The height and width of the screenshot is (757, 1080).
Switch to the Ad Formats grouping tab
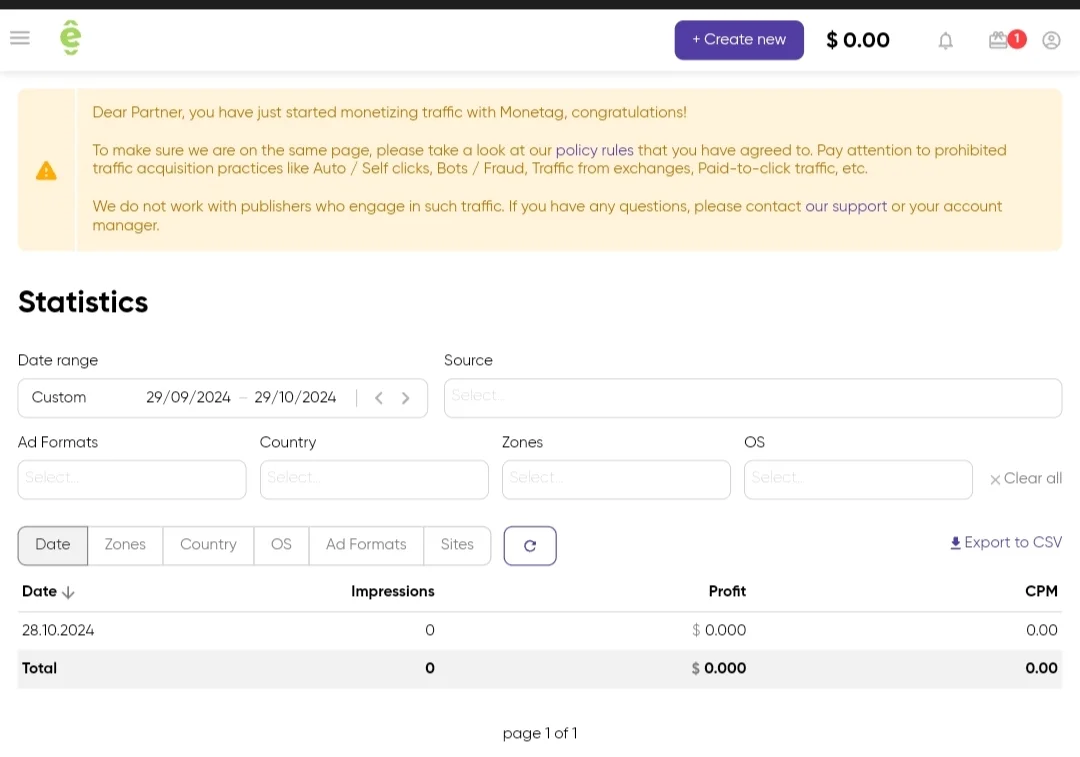(366, 546)
